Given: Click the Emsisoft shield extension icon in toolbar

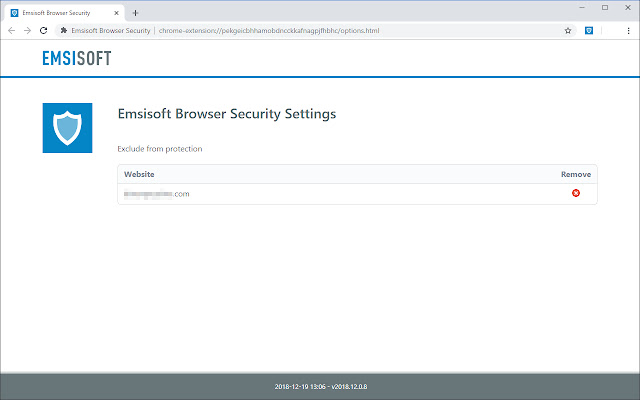Looking at the screenshot, I should click(x=590, y=31).
